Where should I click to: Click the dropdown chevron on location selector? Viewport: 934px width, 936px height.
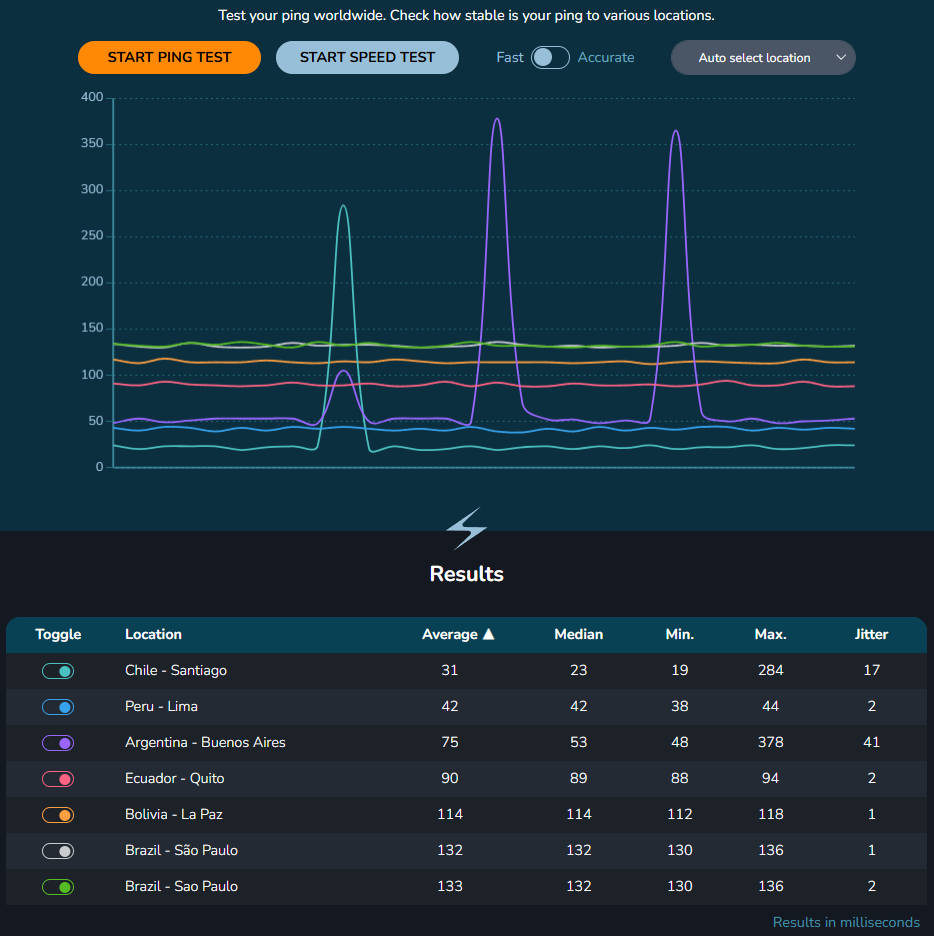point(840,57)
